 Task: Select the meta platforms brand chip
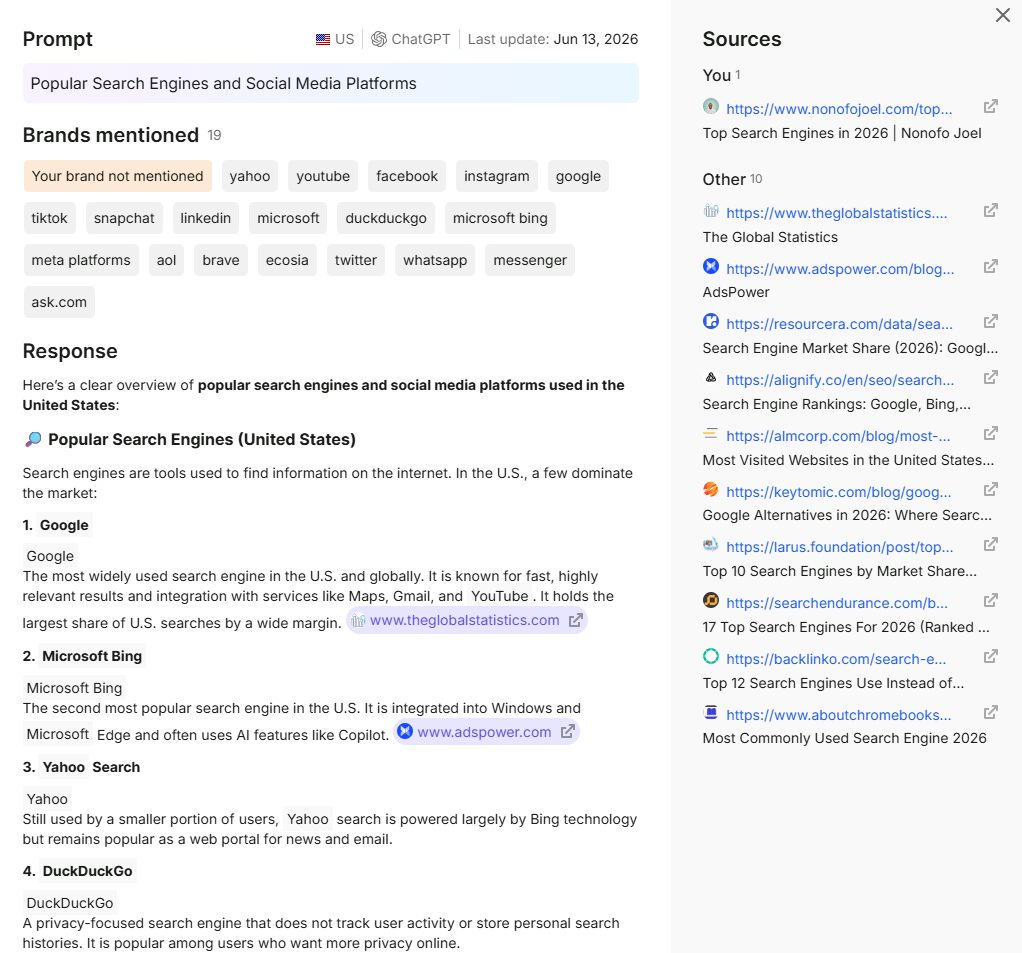[81, 260]
